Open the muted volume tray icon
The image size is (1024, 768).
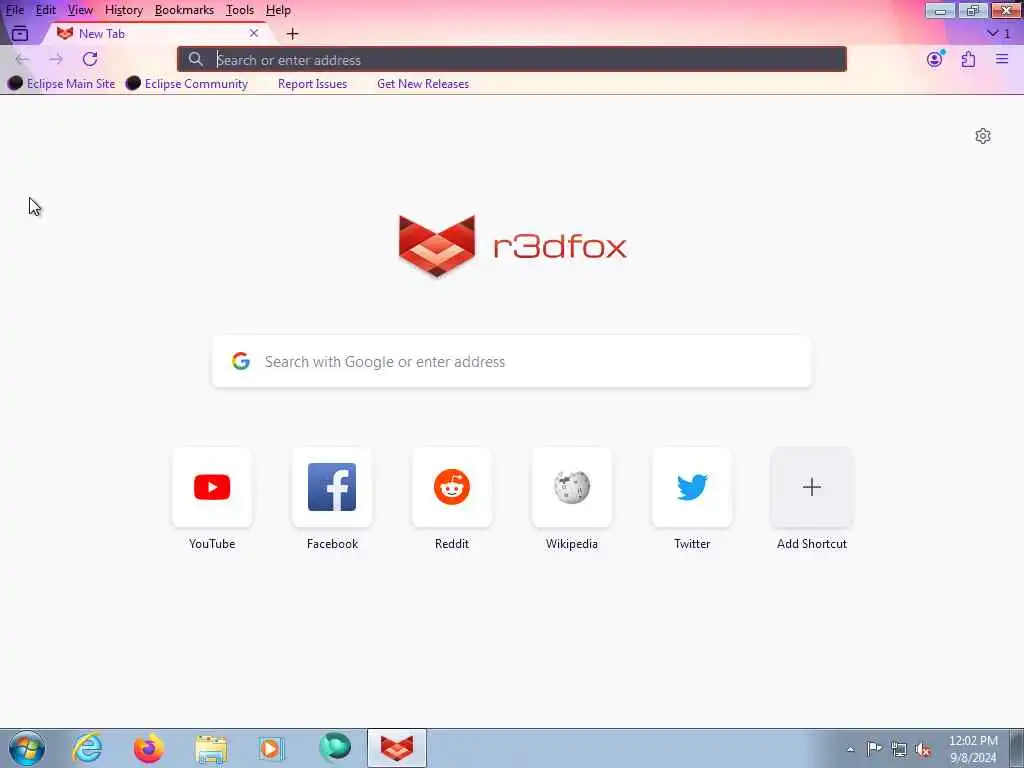923,749
